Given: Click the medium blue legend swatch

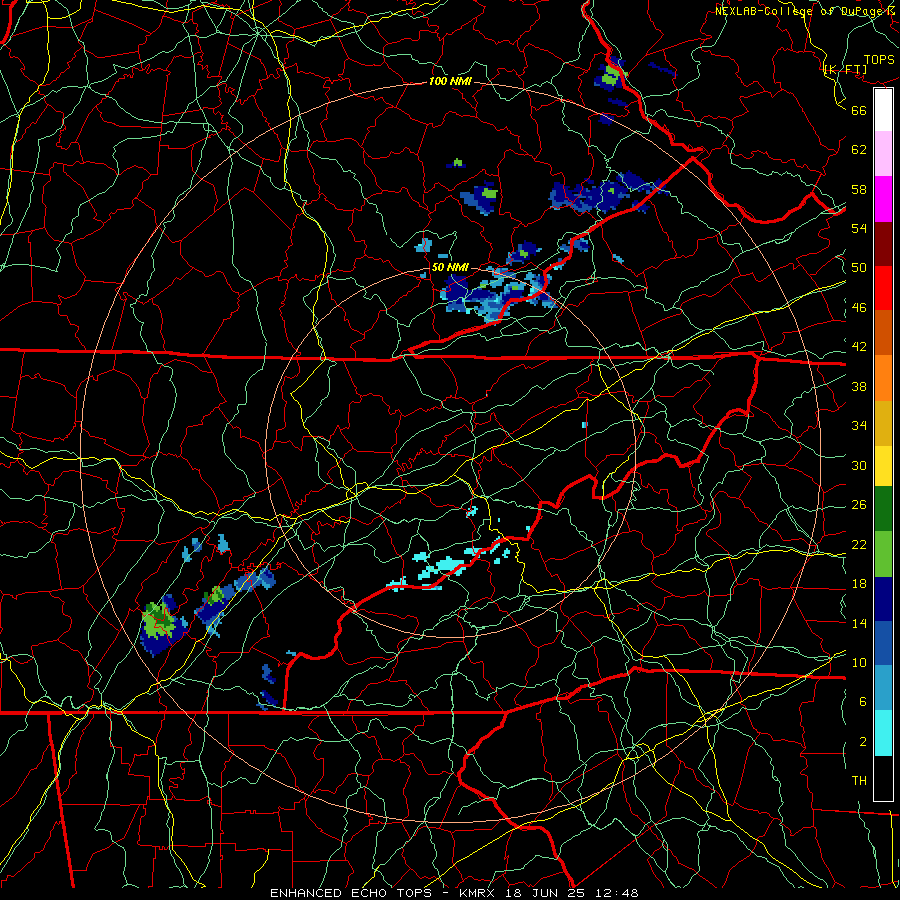Looking at the screenshot, I should click(x=883, y=643).
